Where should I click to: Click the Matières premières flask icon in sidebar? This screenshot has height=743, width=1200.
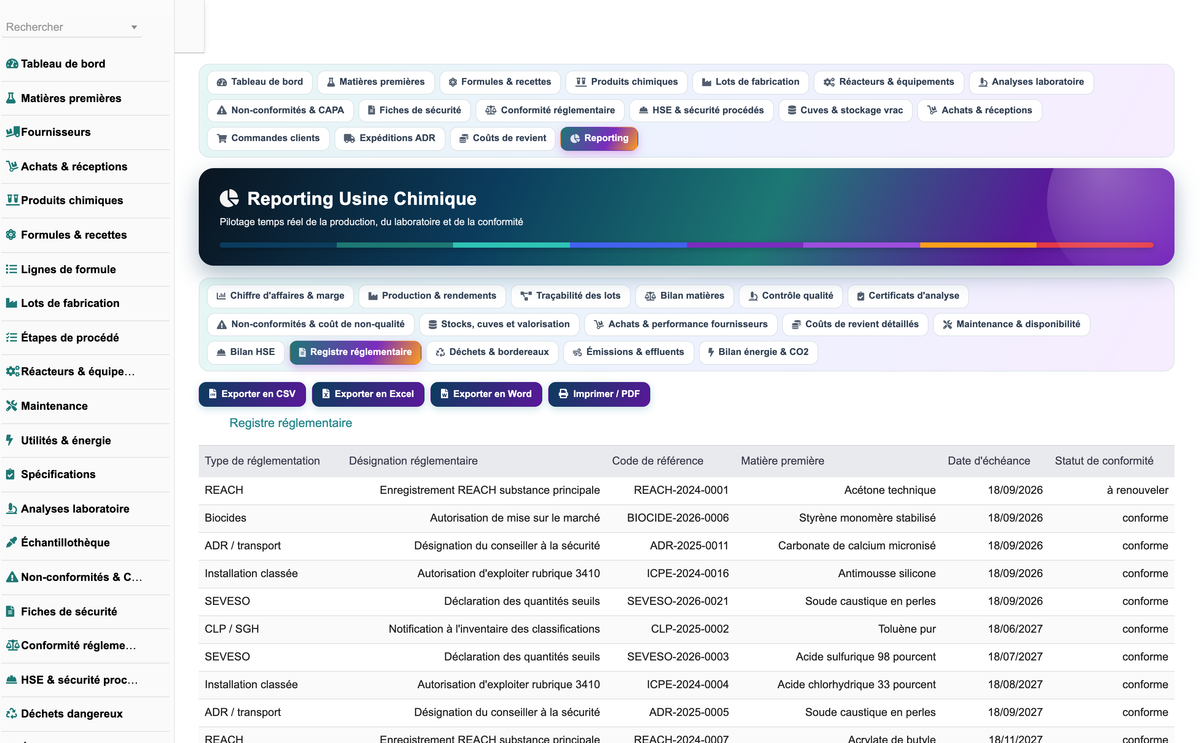[x=12, y=98]
